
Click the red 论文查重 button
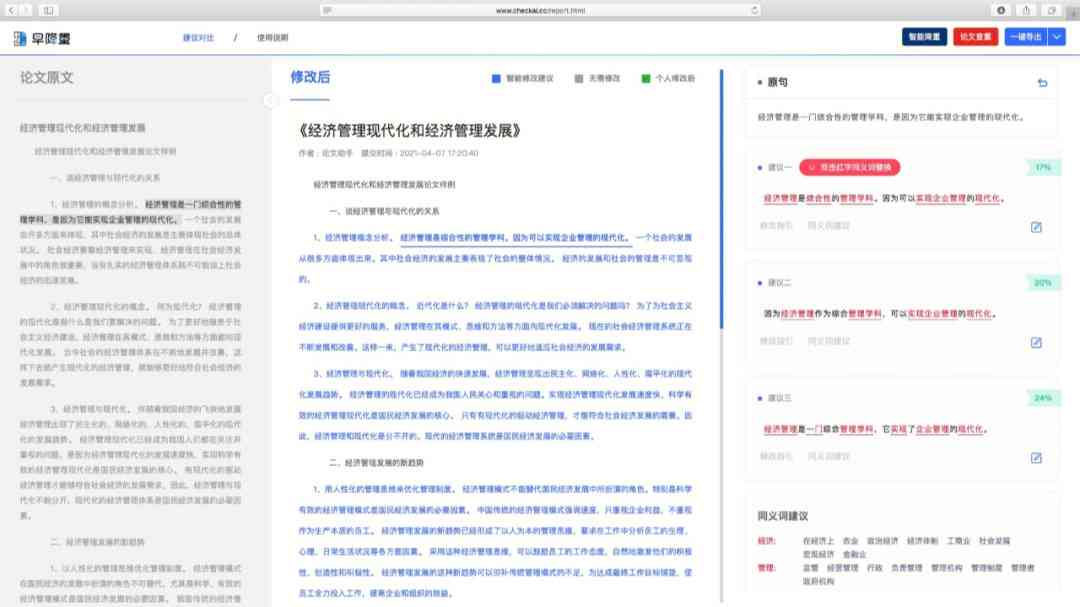(975, 37)
